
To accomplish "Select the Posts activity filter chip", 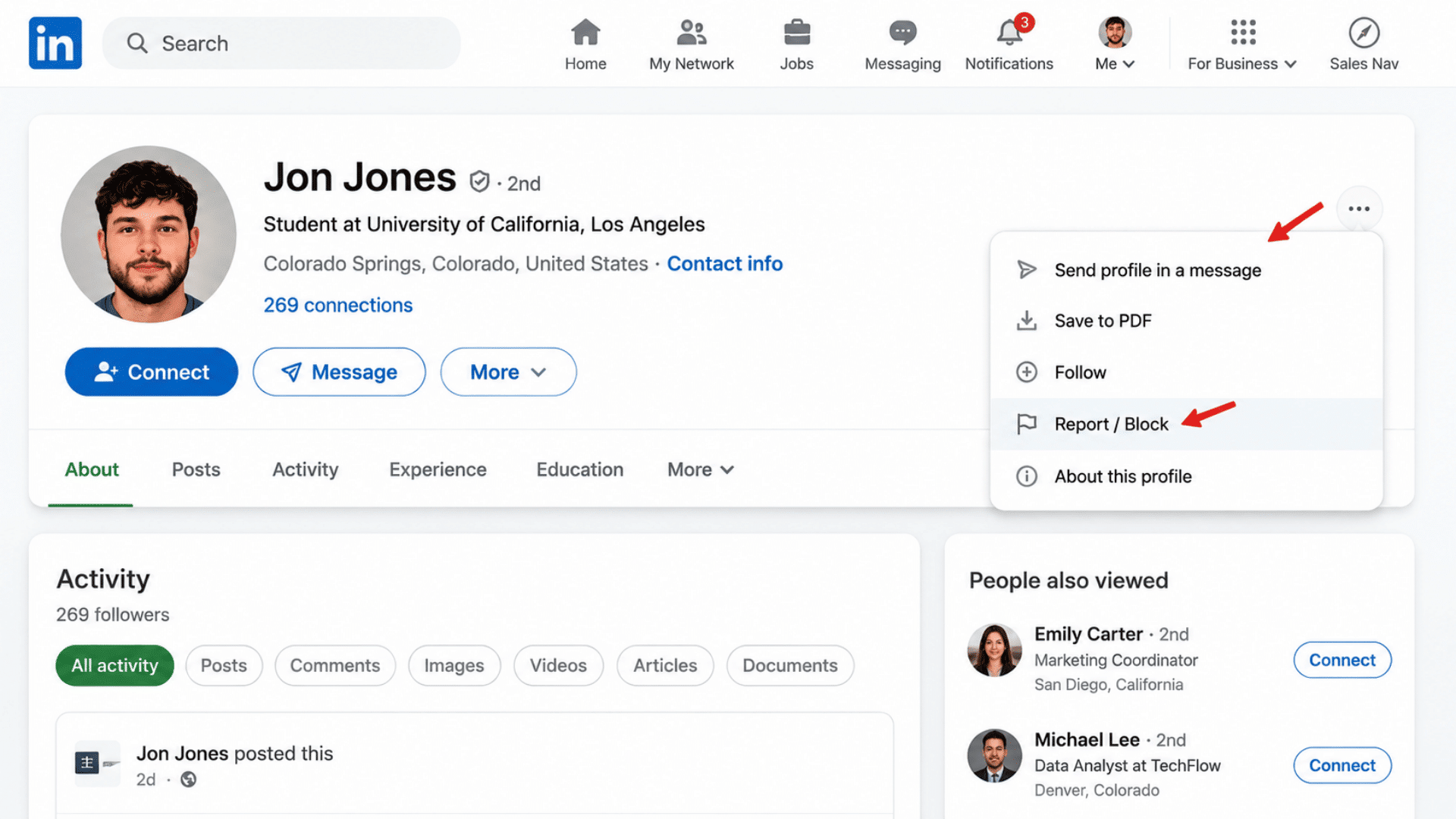I will [x=224, y=665].
